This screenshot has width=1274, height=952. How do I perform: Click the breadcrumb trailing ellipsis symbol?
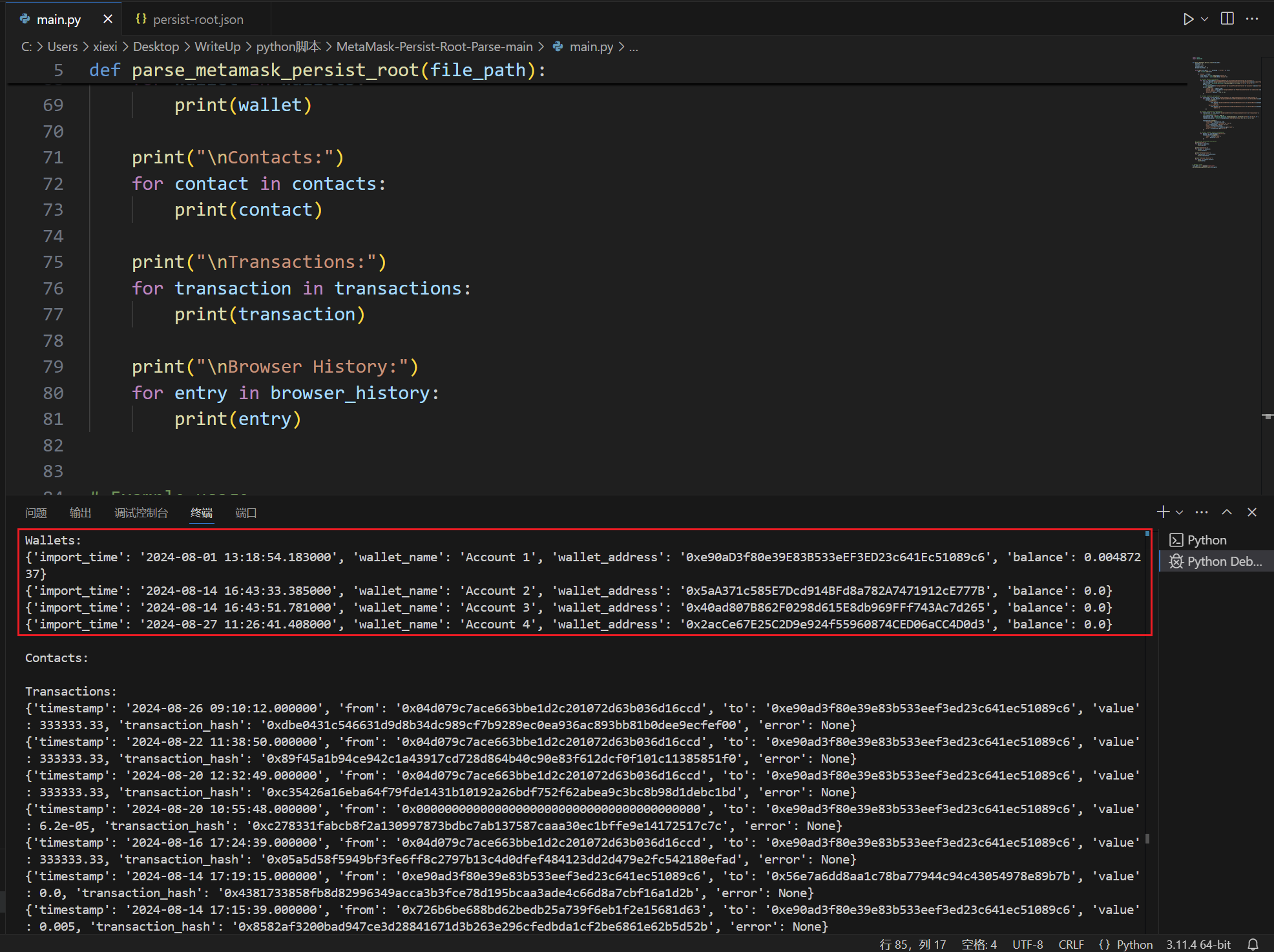tap(634, 47)
